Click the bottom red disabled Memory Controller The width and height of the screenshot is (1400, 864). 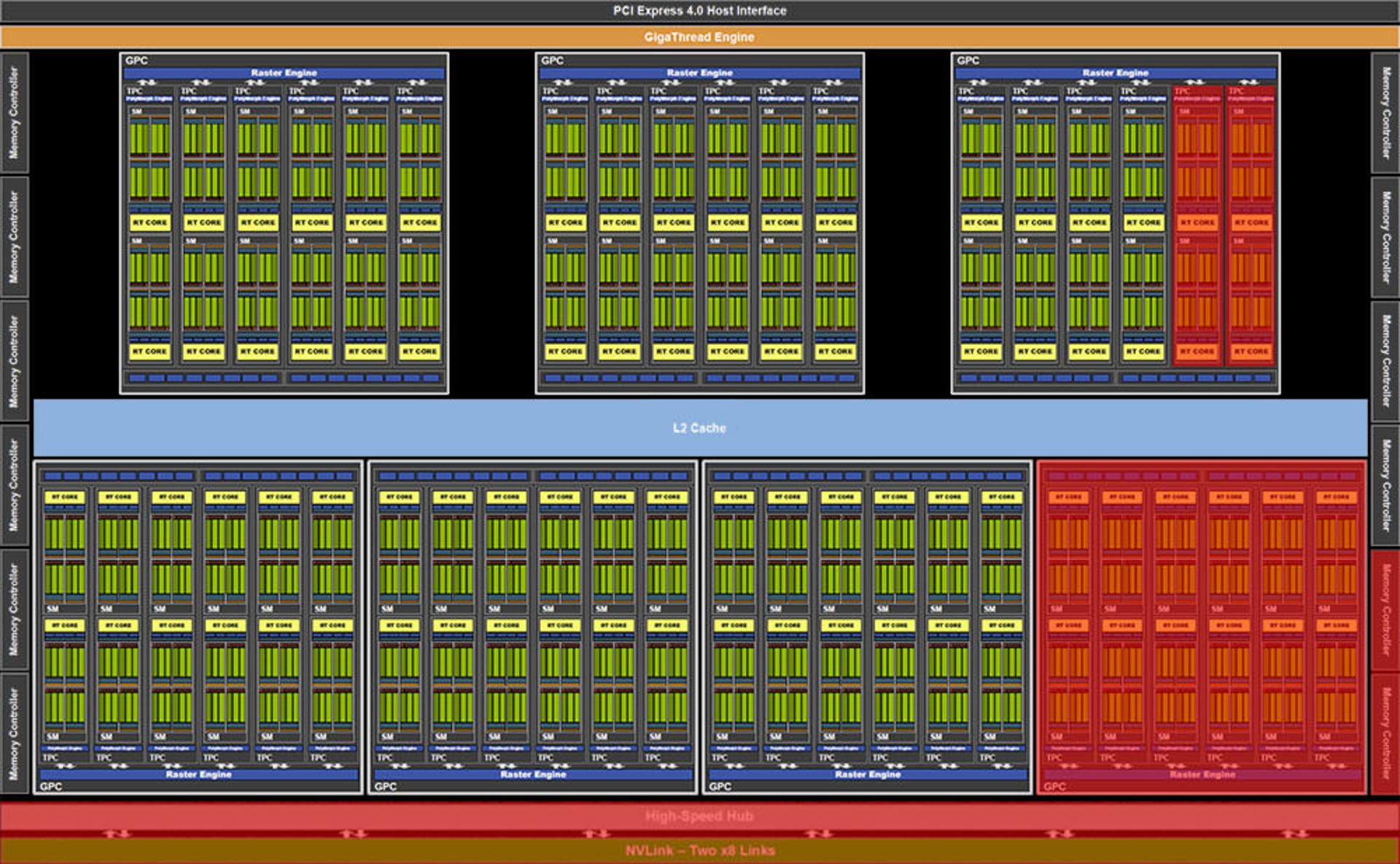(x=1385, y=734)
